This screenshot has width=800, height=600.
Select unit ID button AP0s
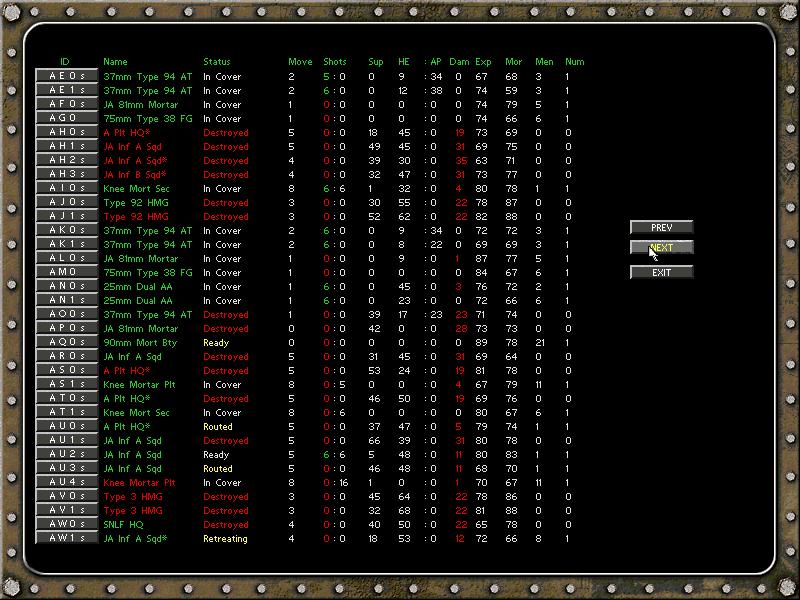(x=66, y=329)
